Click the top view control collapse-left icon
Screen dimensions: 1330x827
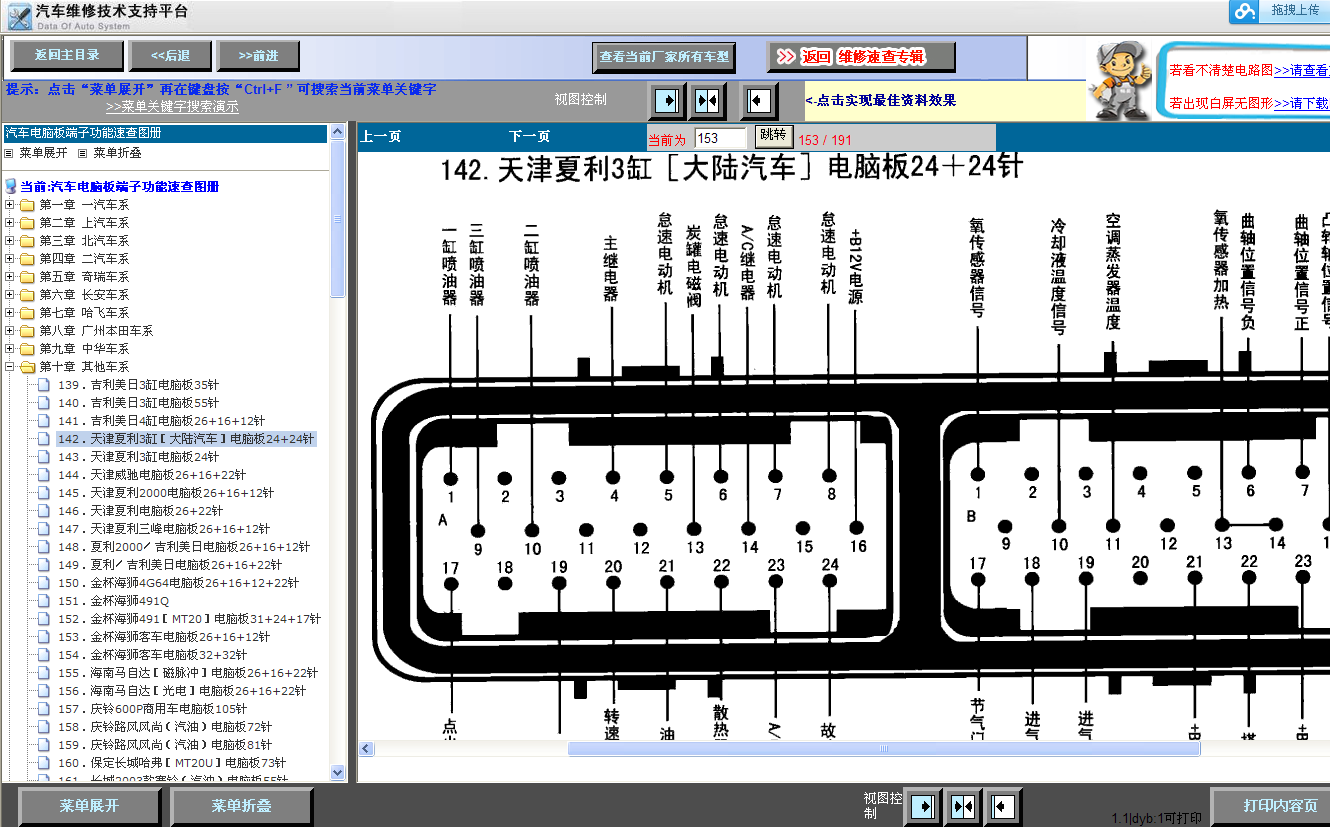pos(759,101)
